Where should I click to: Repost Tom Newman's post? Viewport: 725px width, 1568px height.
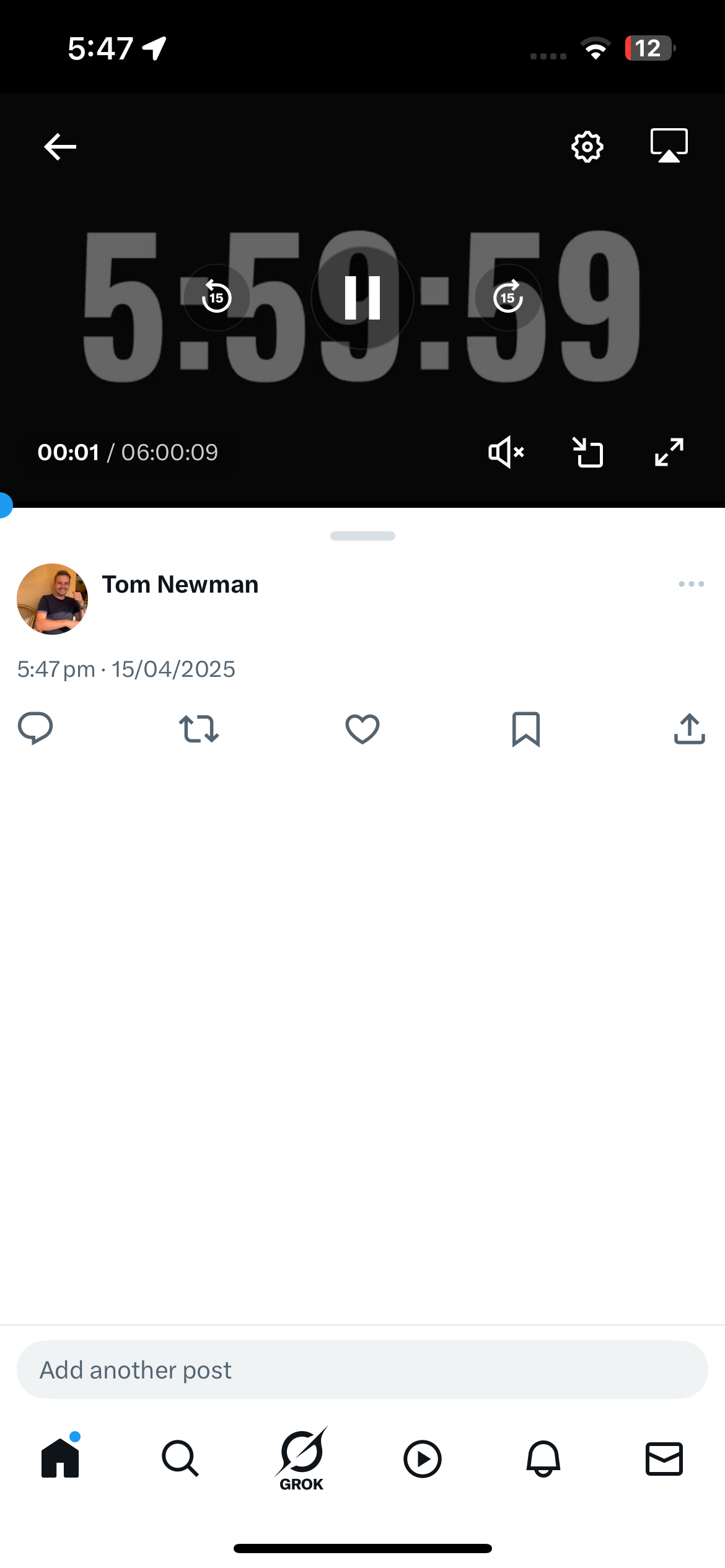click(x=198, y=729)
